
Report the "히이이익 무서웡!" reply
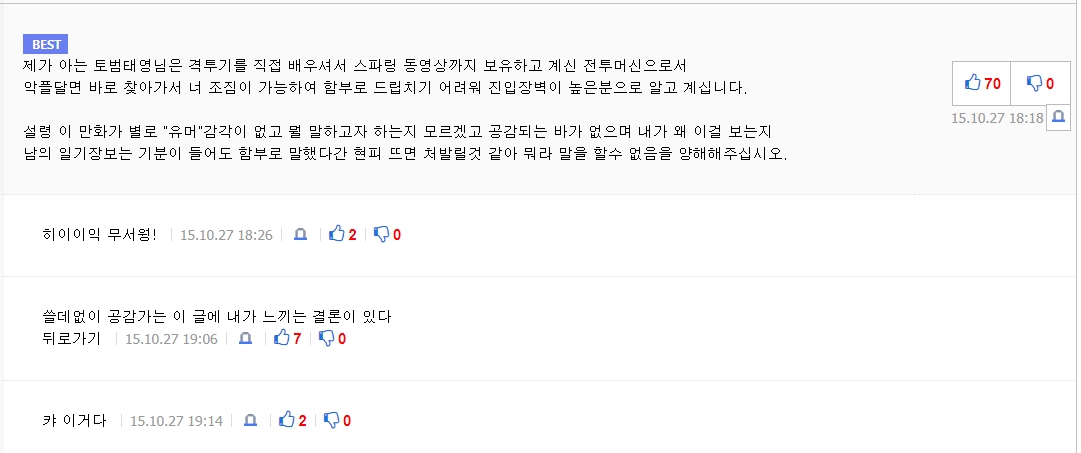pos(299,234)
